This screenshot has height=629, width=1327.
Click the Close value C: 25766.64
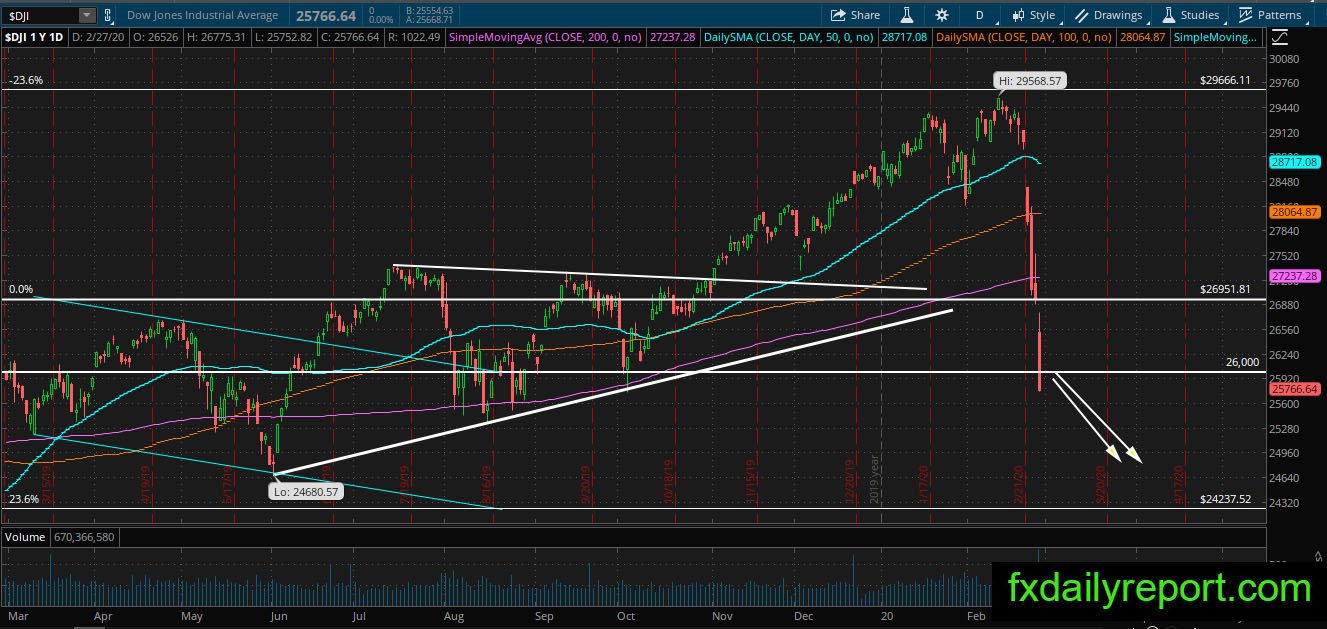[x=352, y=37]
